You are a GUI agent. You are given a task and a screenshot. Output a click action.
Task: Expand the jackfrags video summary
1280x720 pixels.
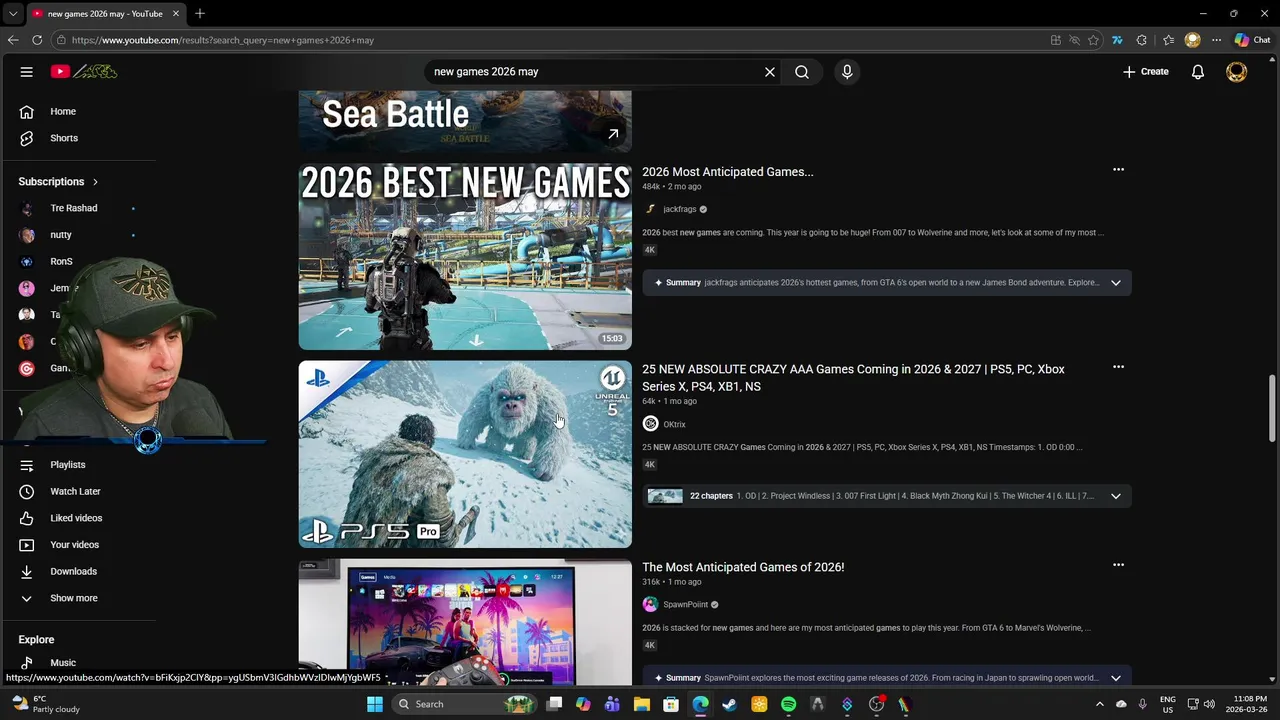(x=1116, y=283)
